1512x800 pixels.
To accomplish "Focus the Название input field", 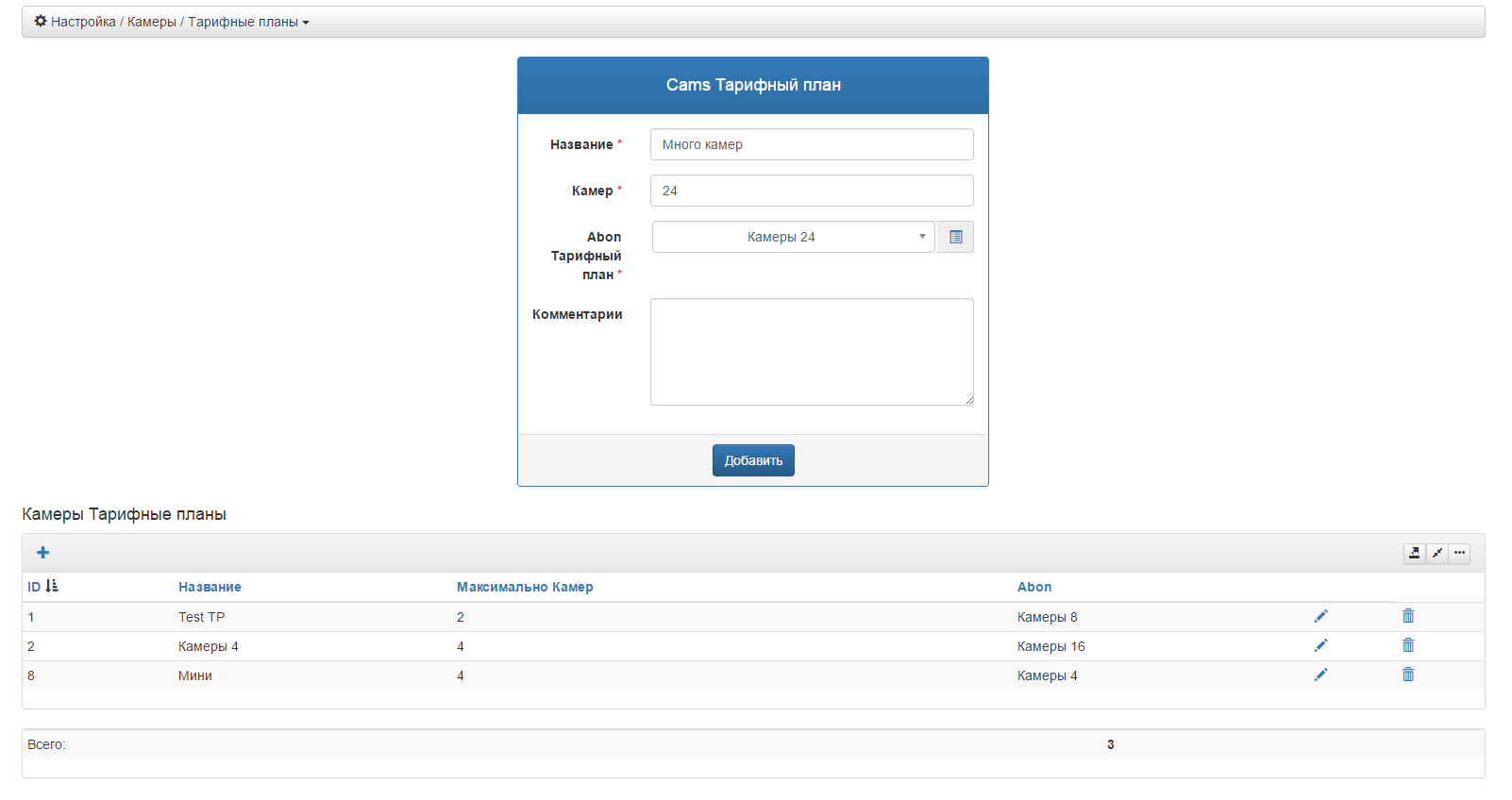I will pyautogui.click(x=812, y=144).
